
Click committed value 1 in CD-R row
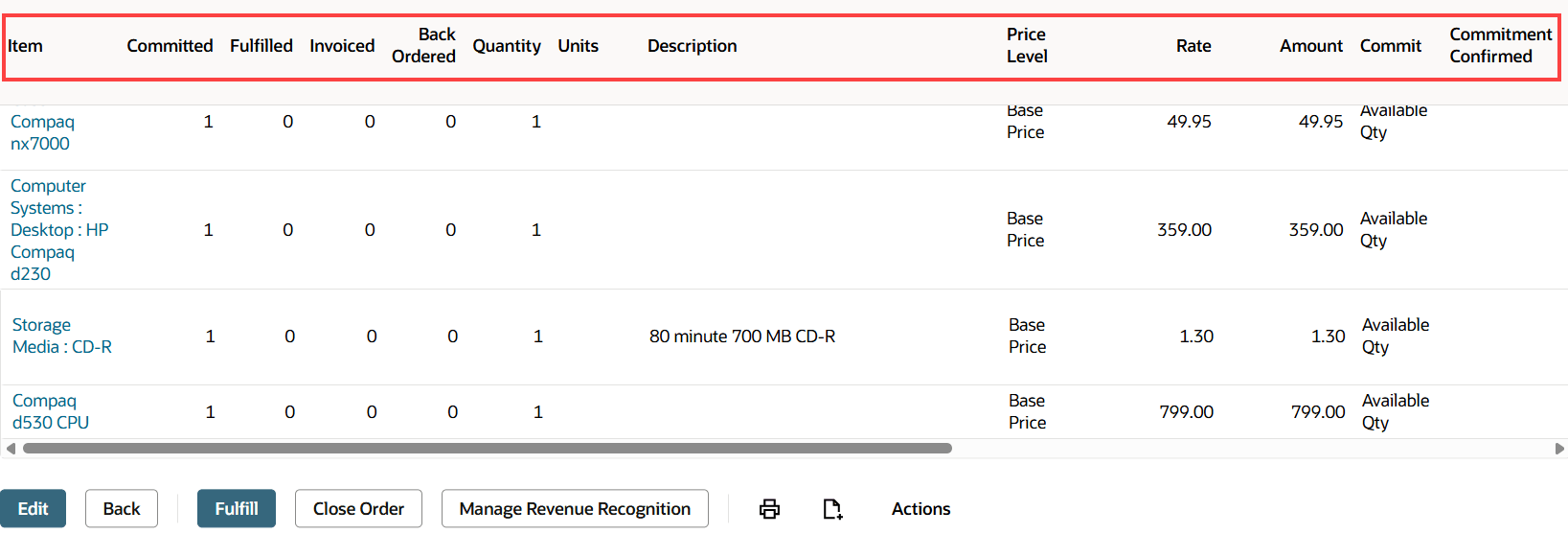point(210,337)
